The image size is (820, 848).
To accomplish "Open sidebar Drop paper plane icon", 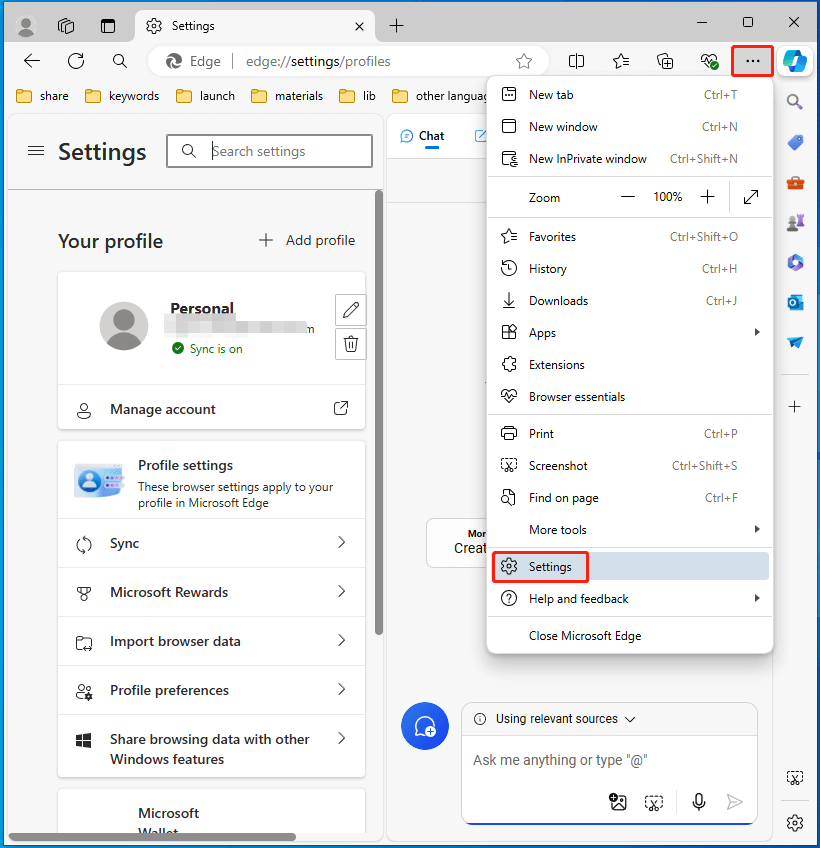I will [x=795, y=342].
